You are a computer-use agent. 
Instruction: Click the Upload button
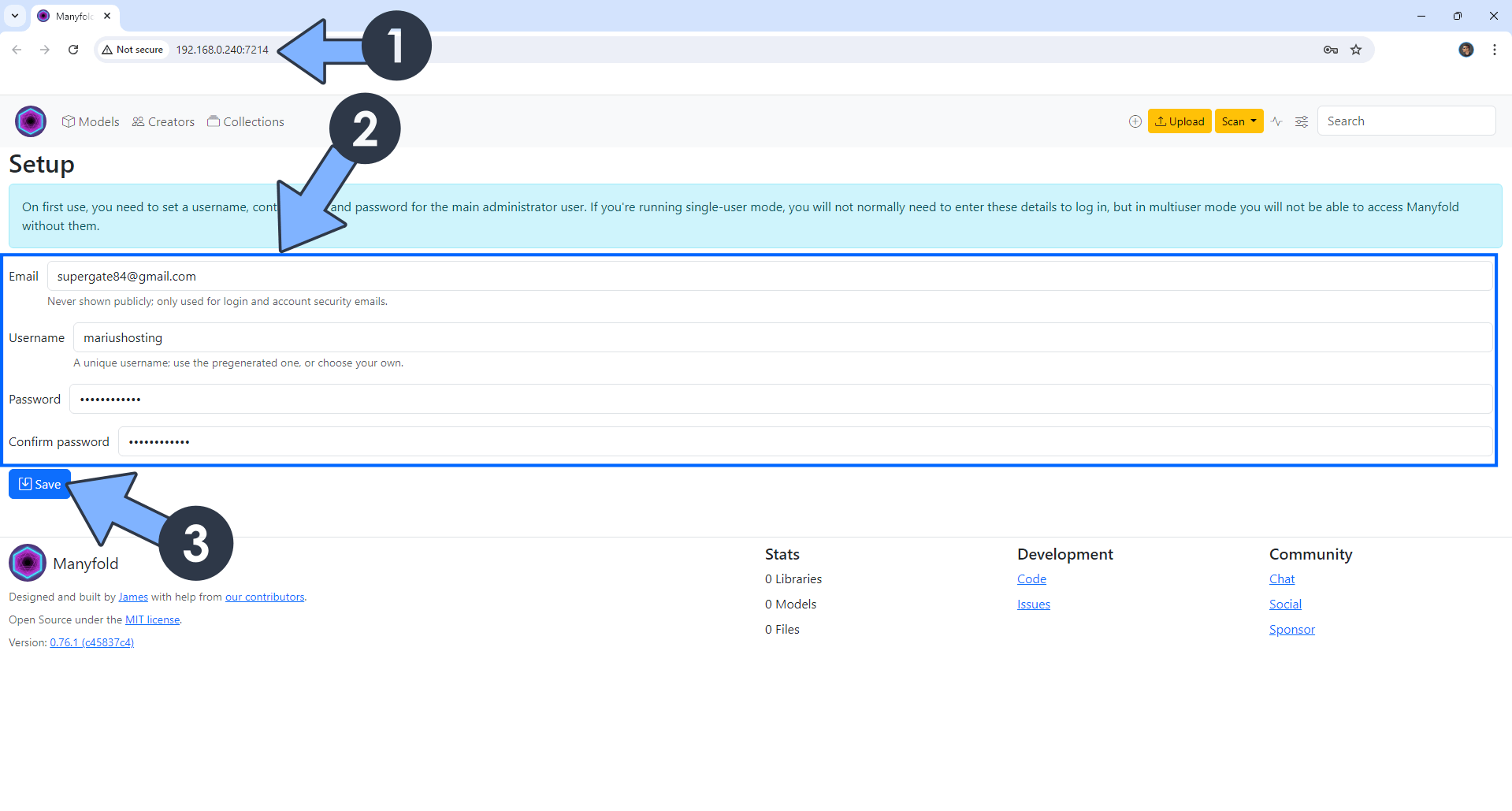[1180, 121]
